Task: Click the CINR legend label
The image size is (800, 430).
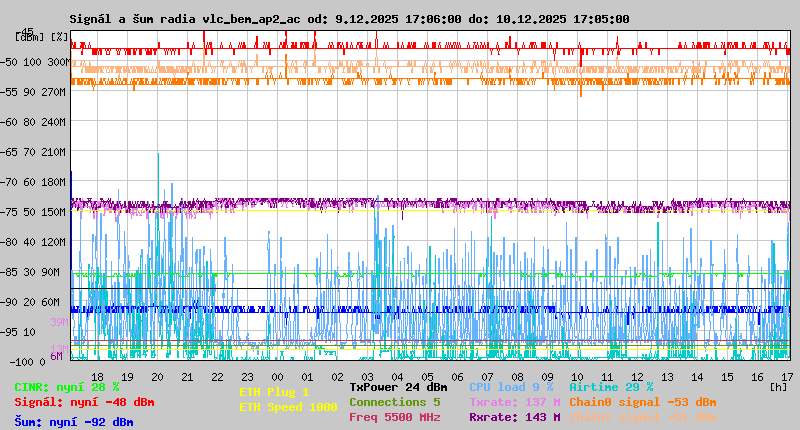Action: (x=67, y=387)
